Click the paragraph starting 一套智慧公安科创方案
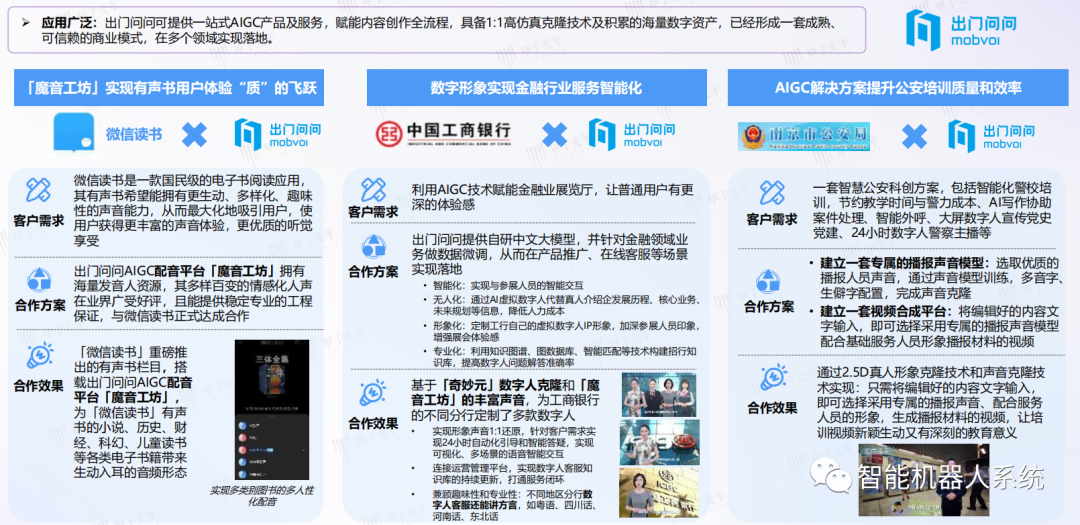 tap(932, 210)
